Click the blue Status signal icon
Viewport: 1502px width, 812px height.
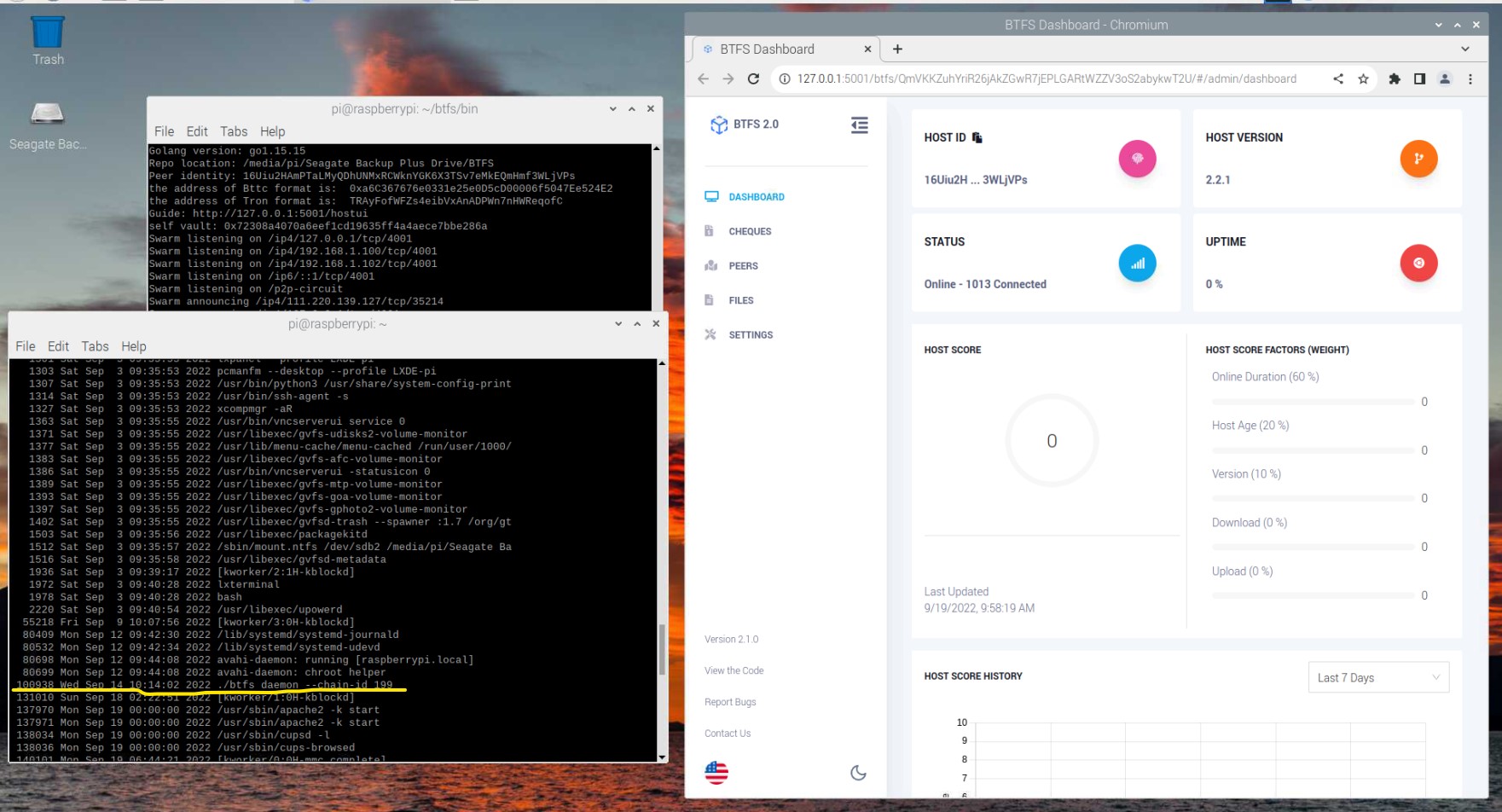coord(1137,264)
